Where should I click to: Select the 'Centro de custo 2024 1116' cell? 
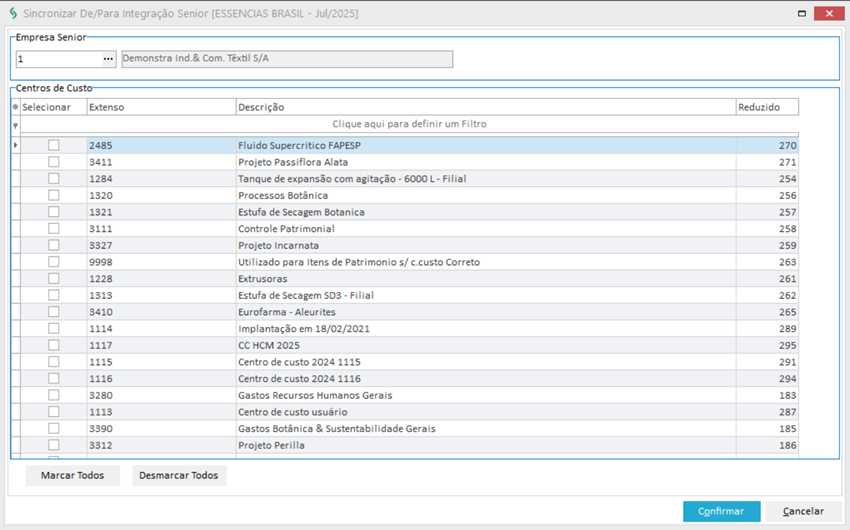point(486,378)
